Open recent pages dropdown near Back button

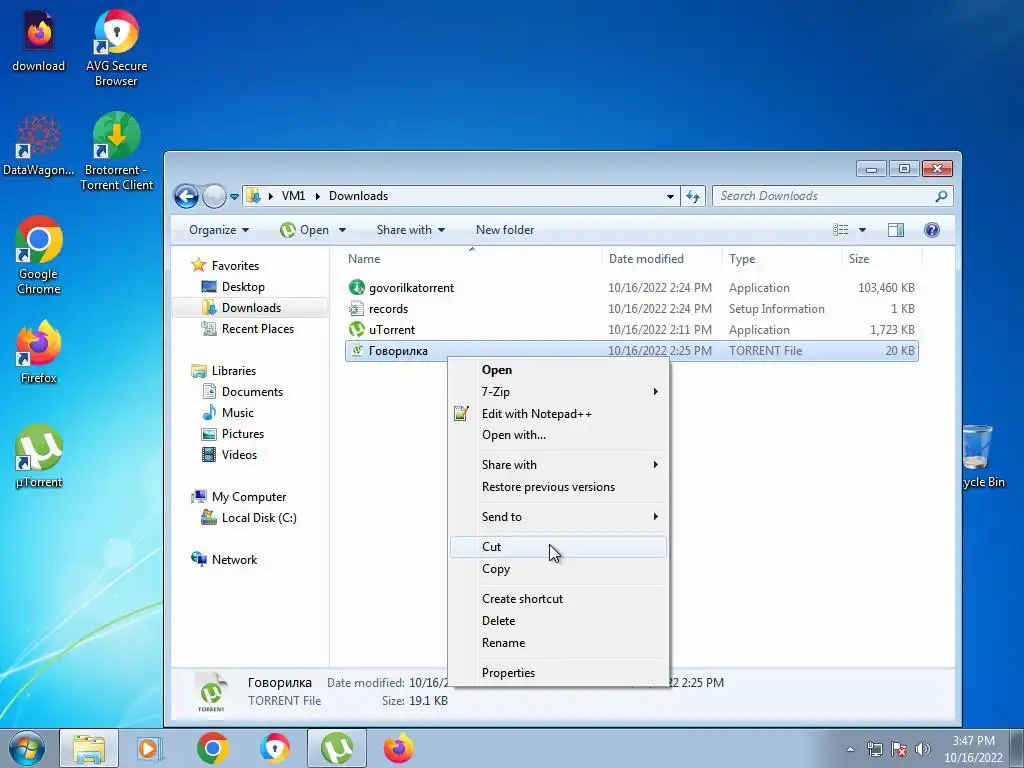coord(234,197)
